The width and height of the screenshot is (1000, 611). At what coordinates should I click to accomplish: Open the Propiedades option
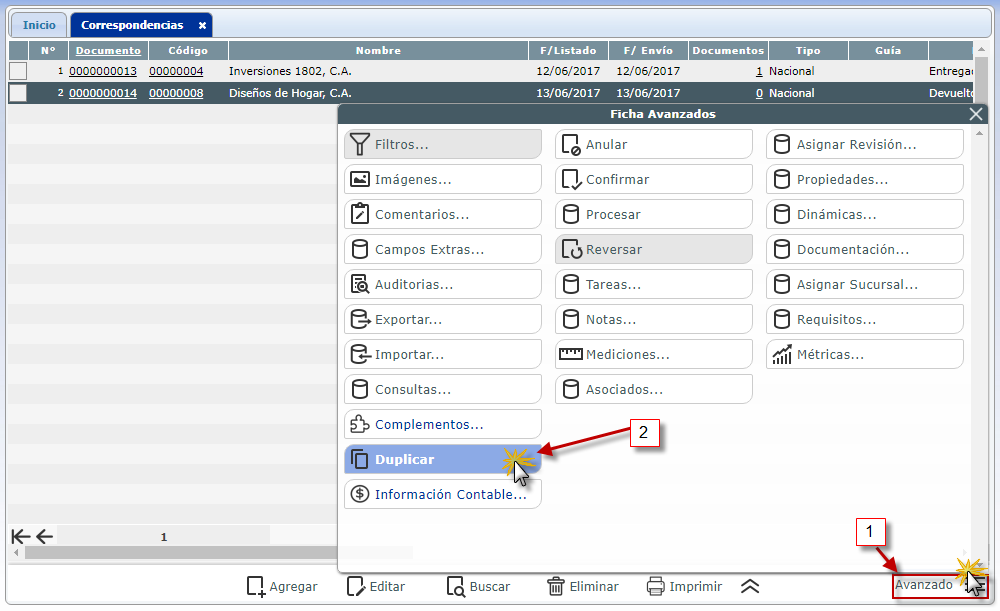coord(865,179)
